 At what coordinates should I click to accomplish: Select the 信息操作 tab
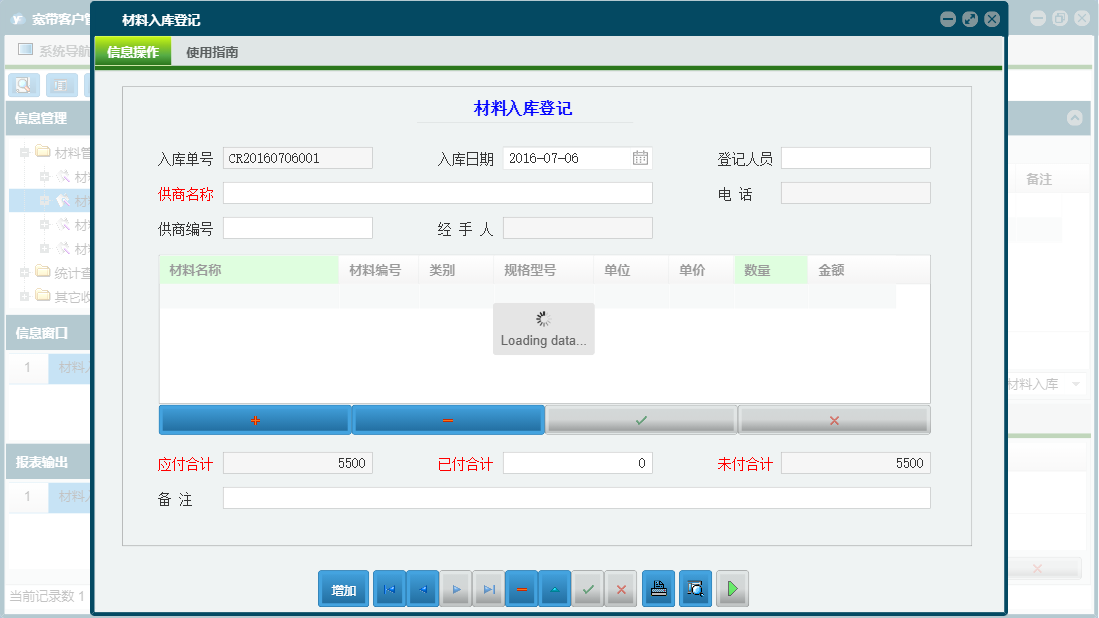point(132,51)
